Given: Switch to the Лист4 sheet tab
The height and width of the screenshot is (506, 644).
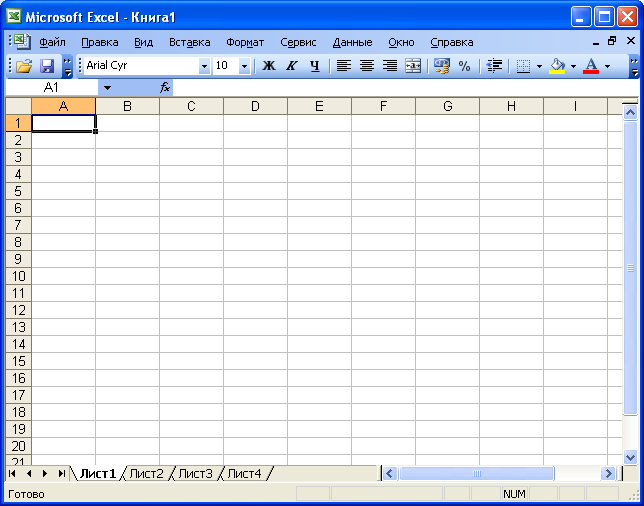Looking at the screenshot, I should coord(245,474).
